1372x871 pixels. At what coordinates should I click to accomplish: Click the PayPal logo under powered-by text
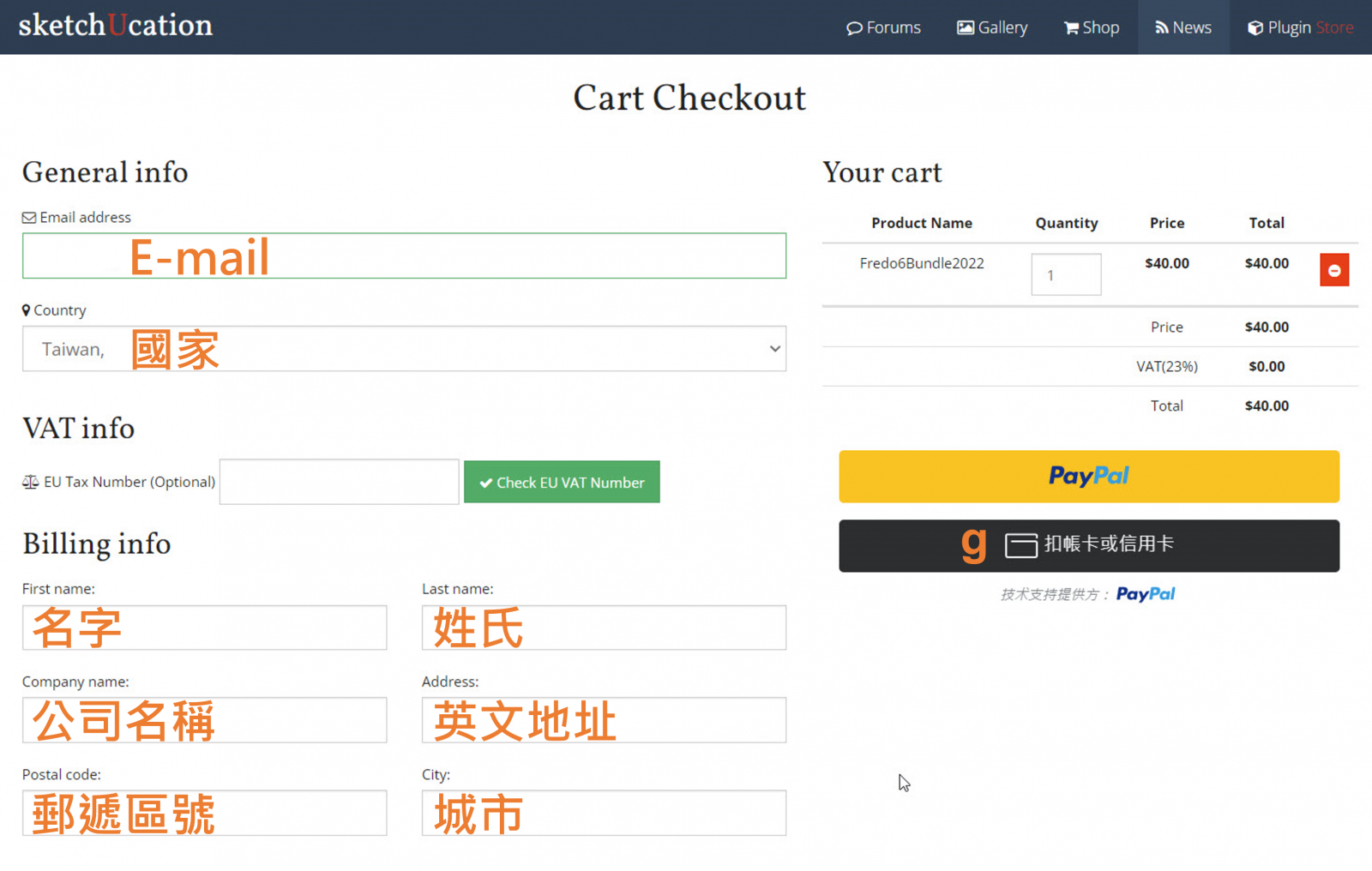(1146, 594)
